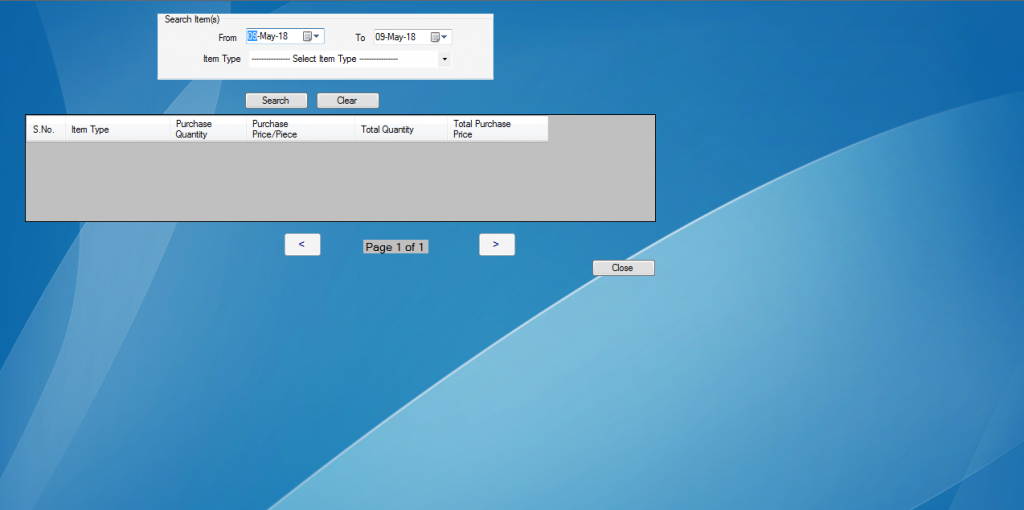Open the From date calendar picker
The width and height of the screenshot is (1024, 510).
pyautogui.click(x=311, y=37)
